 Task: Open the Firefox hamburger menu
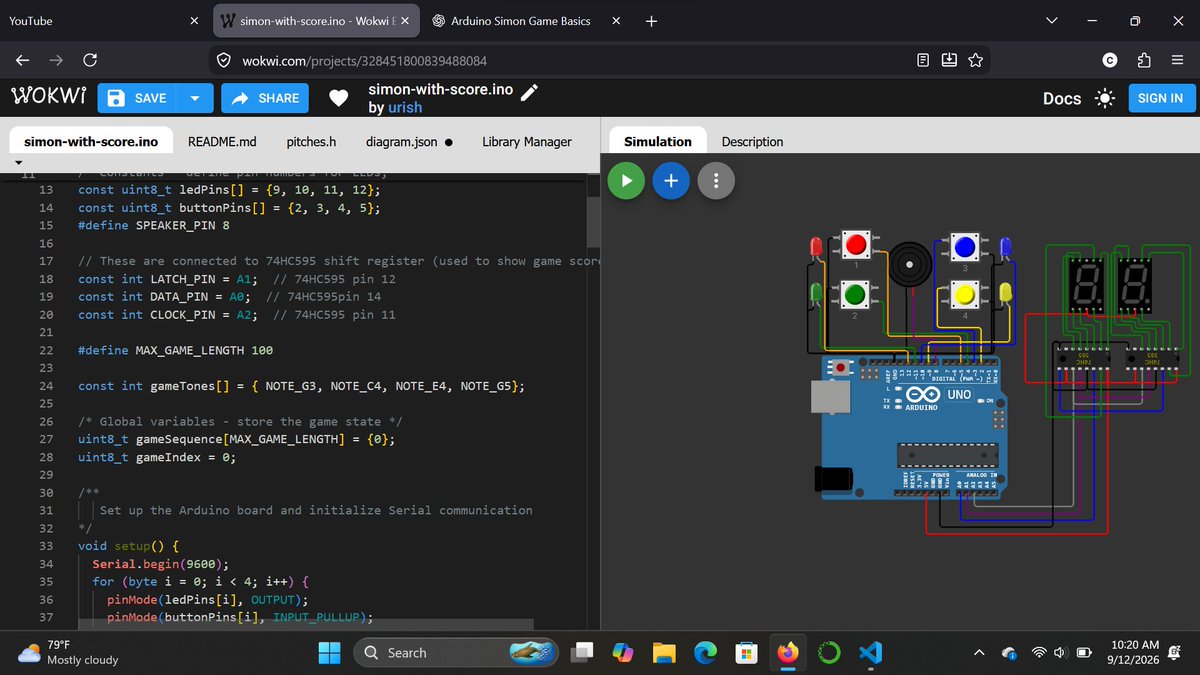(1177, 61)
